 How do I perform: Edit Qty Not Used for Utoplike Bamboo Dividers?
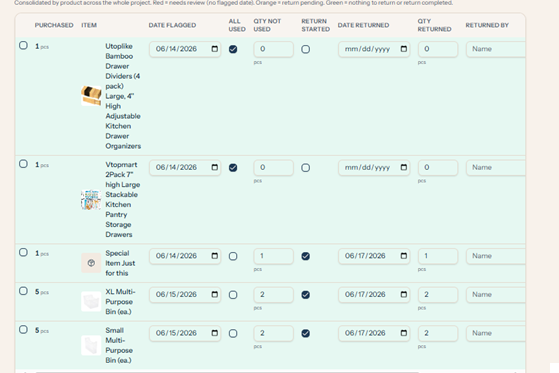pos(273,49)
